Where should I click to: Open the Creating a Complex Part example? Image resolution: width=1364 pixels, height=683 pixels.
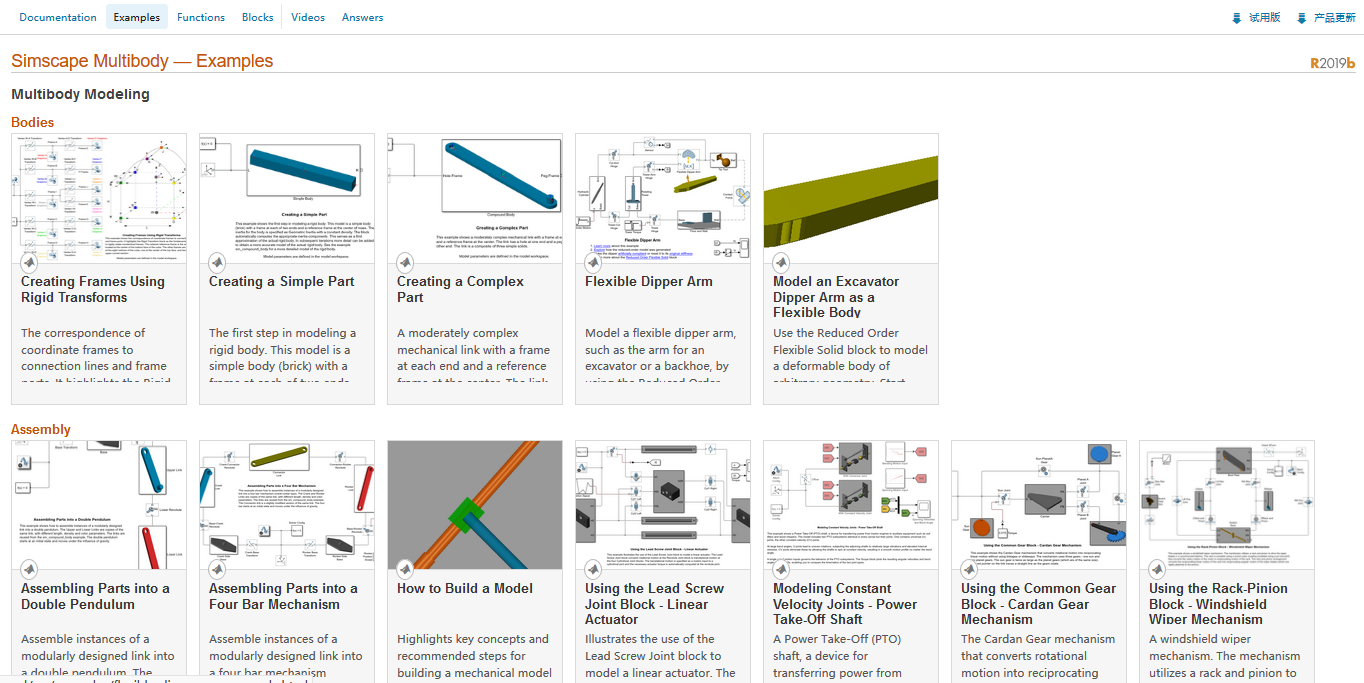460,289
